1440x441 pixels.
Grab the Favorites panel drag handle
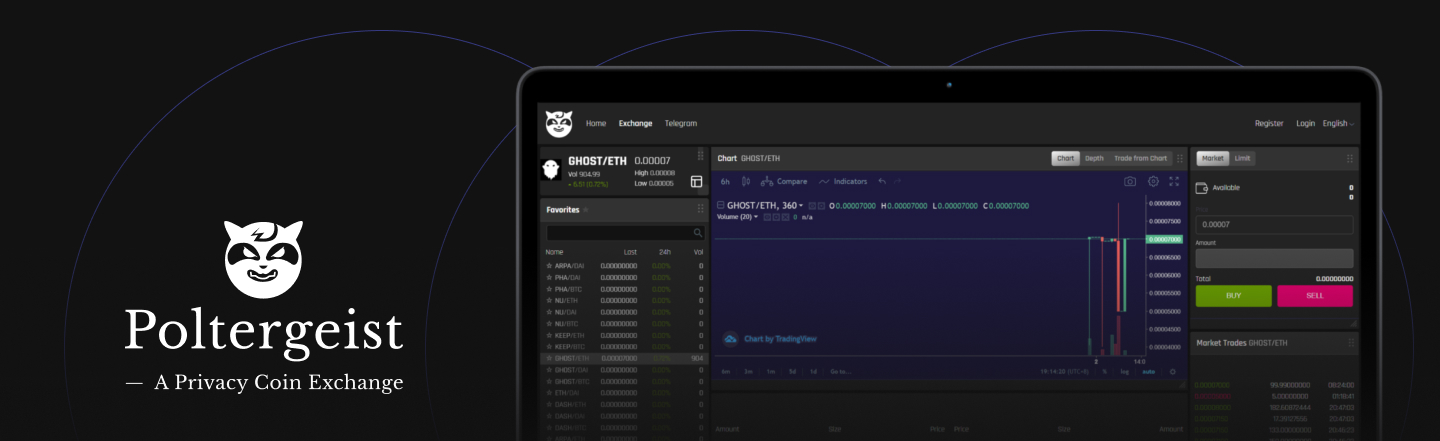pos(700,210)
